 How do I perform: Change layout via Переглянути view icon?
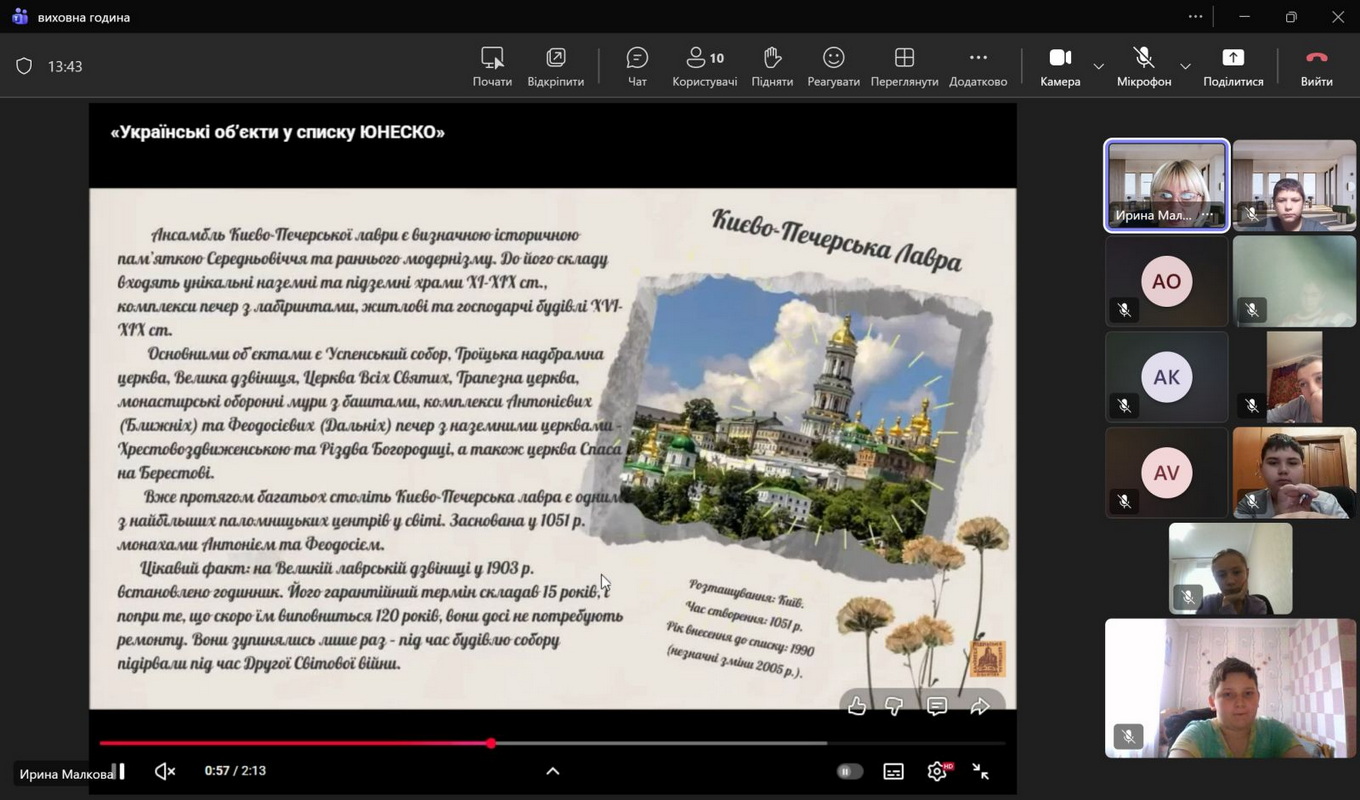pyautogui.click(x=904, y=67)
